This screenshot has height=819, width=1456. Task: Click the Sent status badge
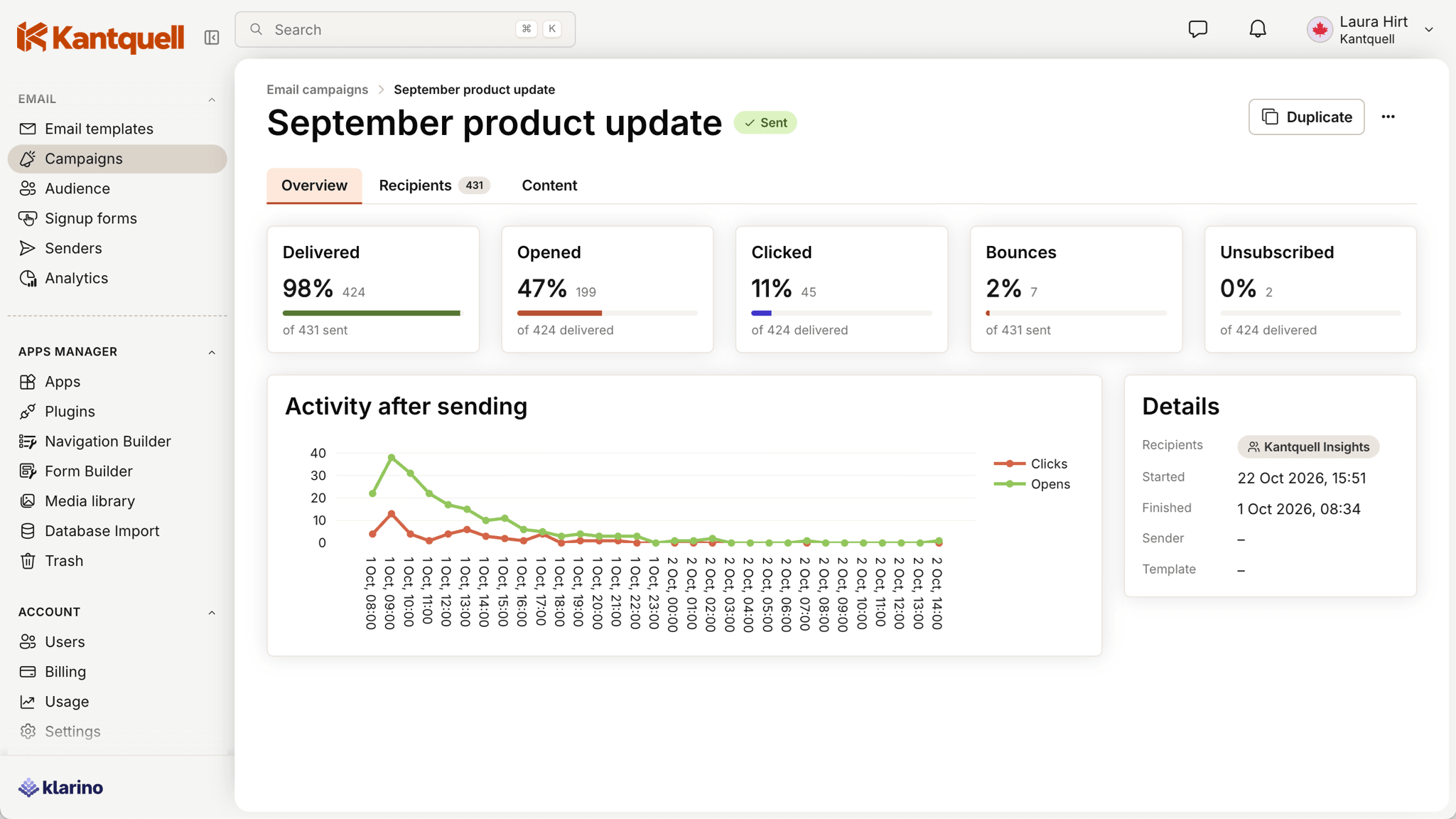[x=765, y=123]
